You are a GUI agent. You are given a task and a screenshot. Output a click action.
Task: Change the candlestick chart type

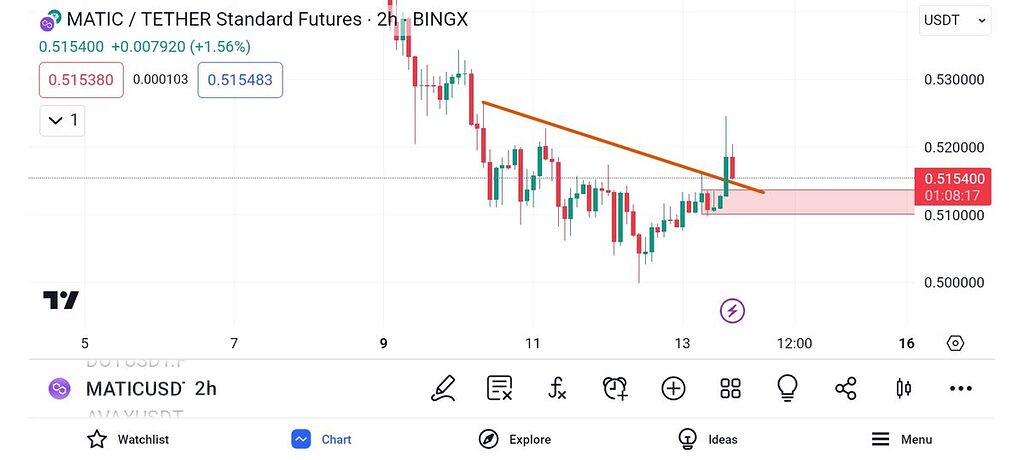click(x=904, y=388)
